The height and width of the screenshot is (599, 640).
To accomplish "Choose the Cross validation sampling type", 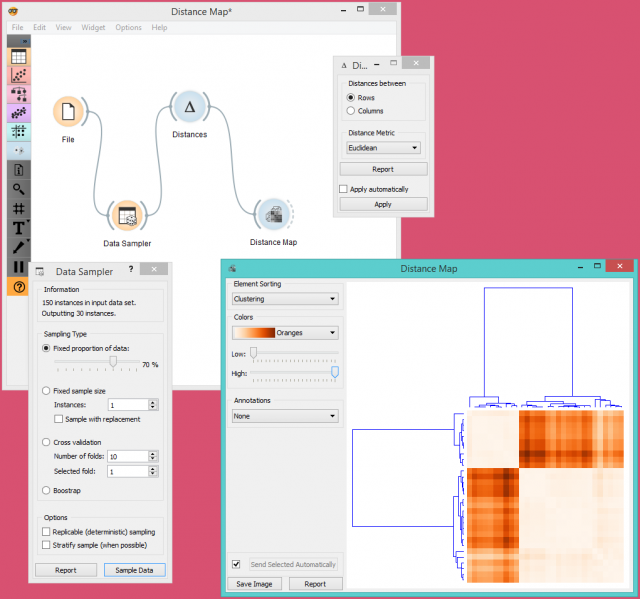I will [46, 442].
